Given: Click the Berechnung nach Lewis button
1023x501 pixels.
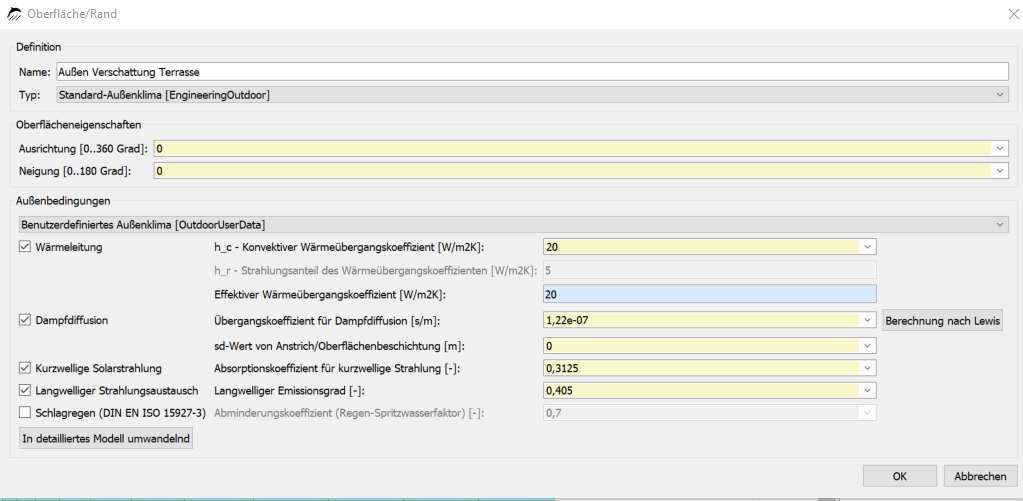Looking at the screenshot, I should coord(942,321).
